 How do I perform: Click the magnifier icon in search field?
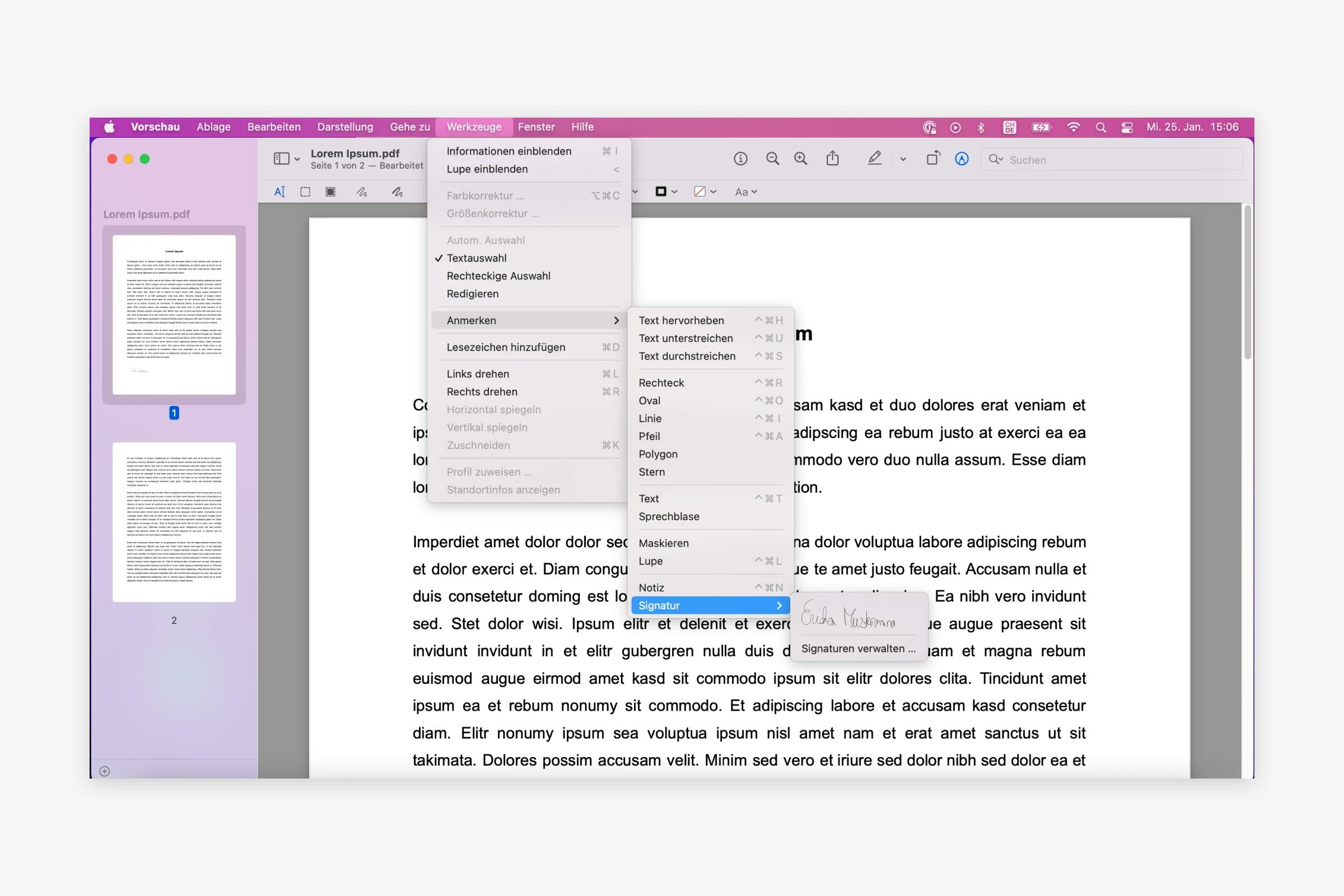(x=996, y=160)
